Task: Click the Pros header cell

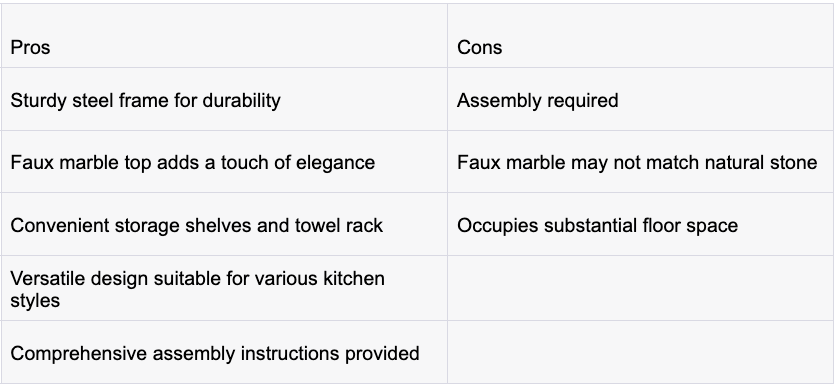Action: (224, 36)
